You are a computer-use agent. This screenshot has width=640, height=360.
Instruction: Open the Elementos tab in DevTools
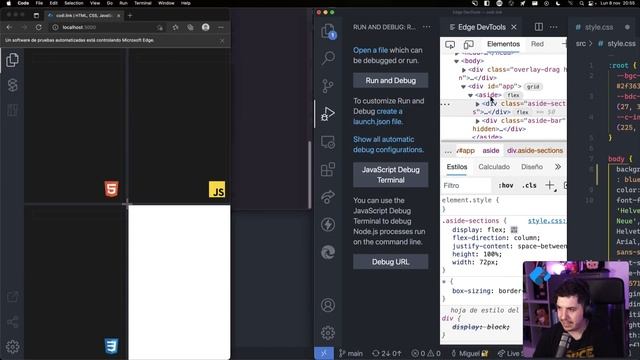[503, 44]
